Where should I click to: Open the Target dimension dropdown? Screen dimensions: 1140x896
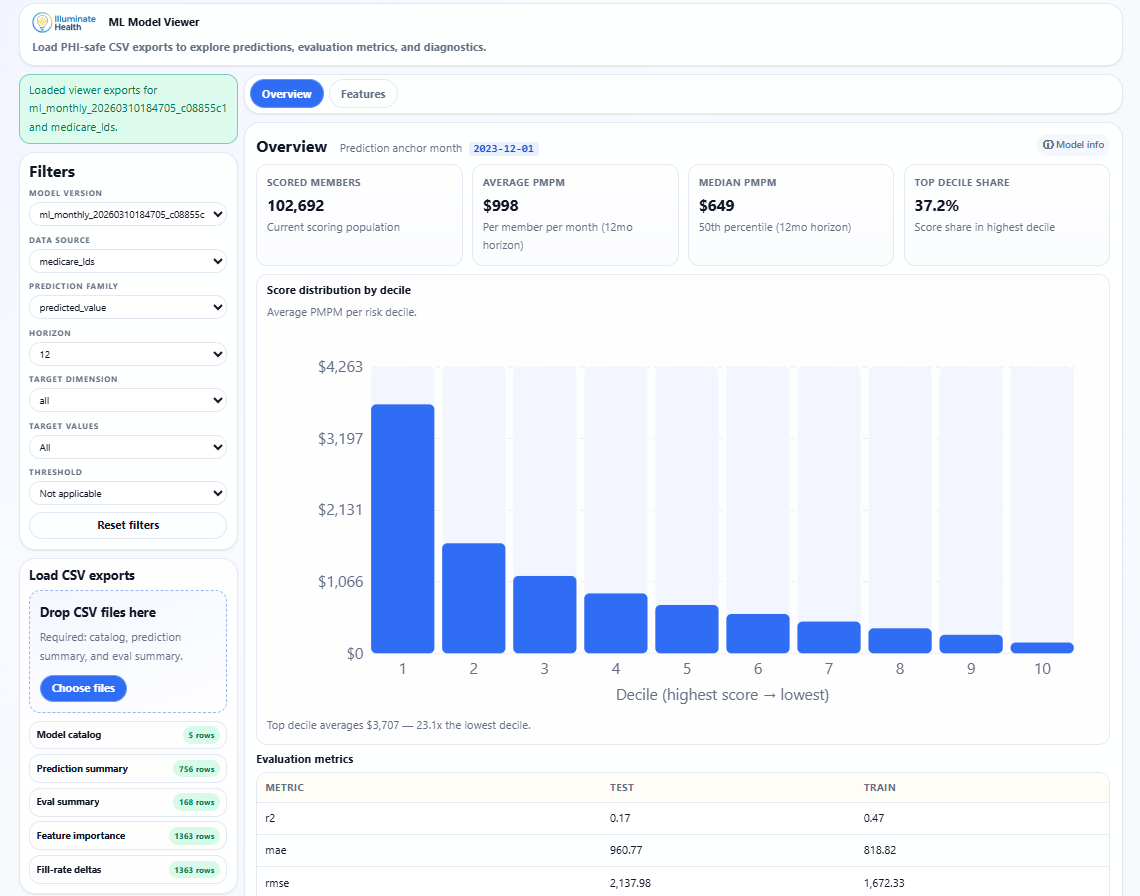(127, 400)
